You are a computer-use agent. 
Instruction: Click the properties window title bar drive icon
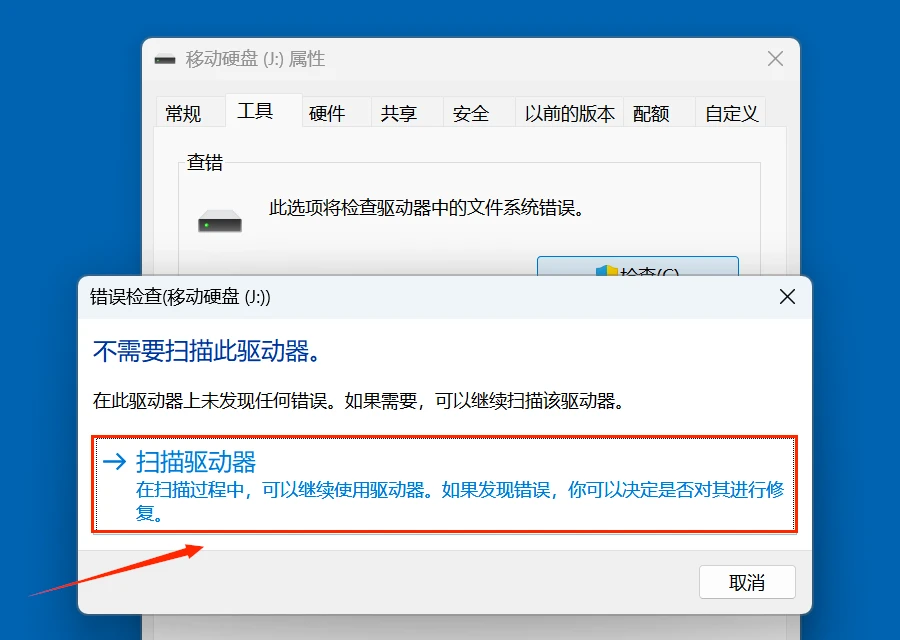164,59
